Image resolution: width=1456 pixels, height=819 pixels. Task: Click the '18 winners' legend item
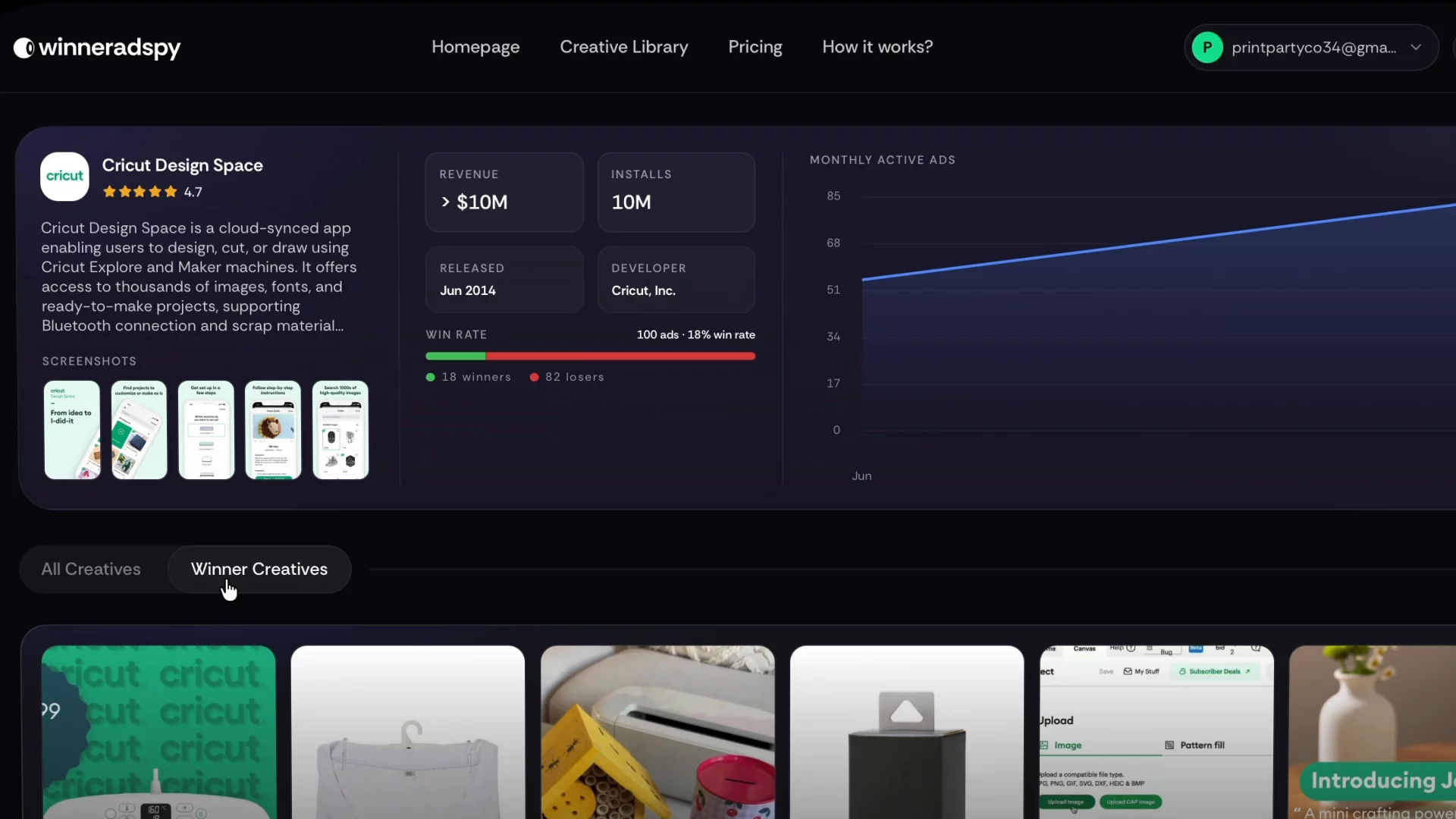tap(469, 377)
